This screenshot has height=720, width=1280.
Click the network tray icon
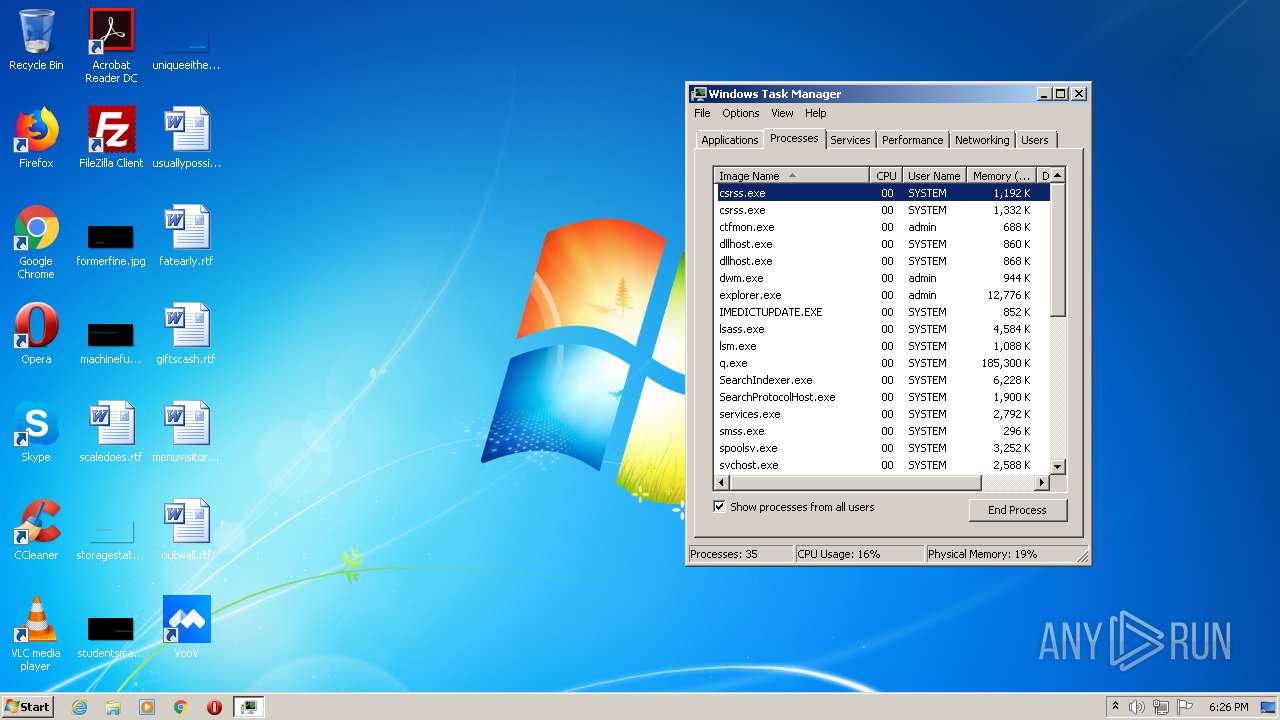coord(1161,707)
